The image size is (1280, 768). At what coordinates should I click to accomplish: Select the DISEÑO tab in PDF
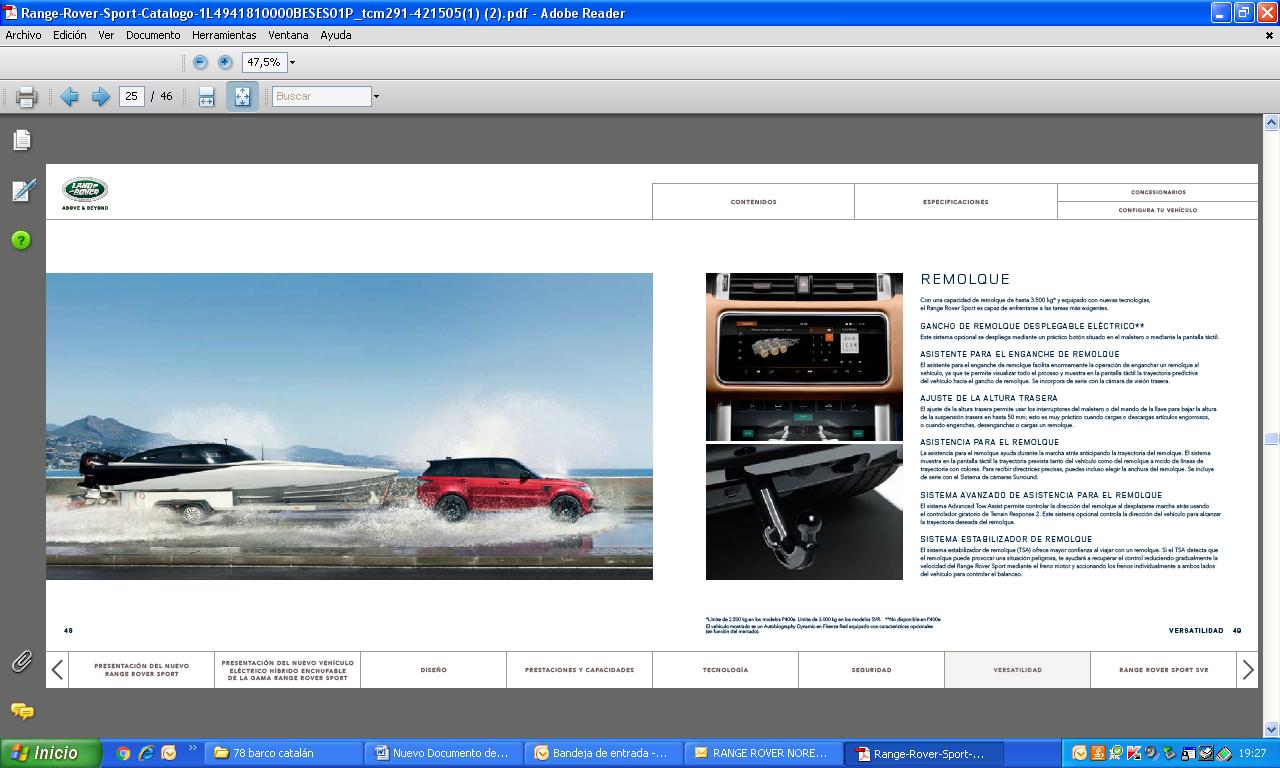click(x=434, y=670)
